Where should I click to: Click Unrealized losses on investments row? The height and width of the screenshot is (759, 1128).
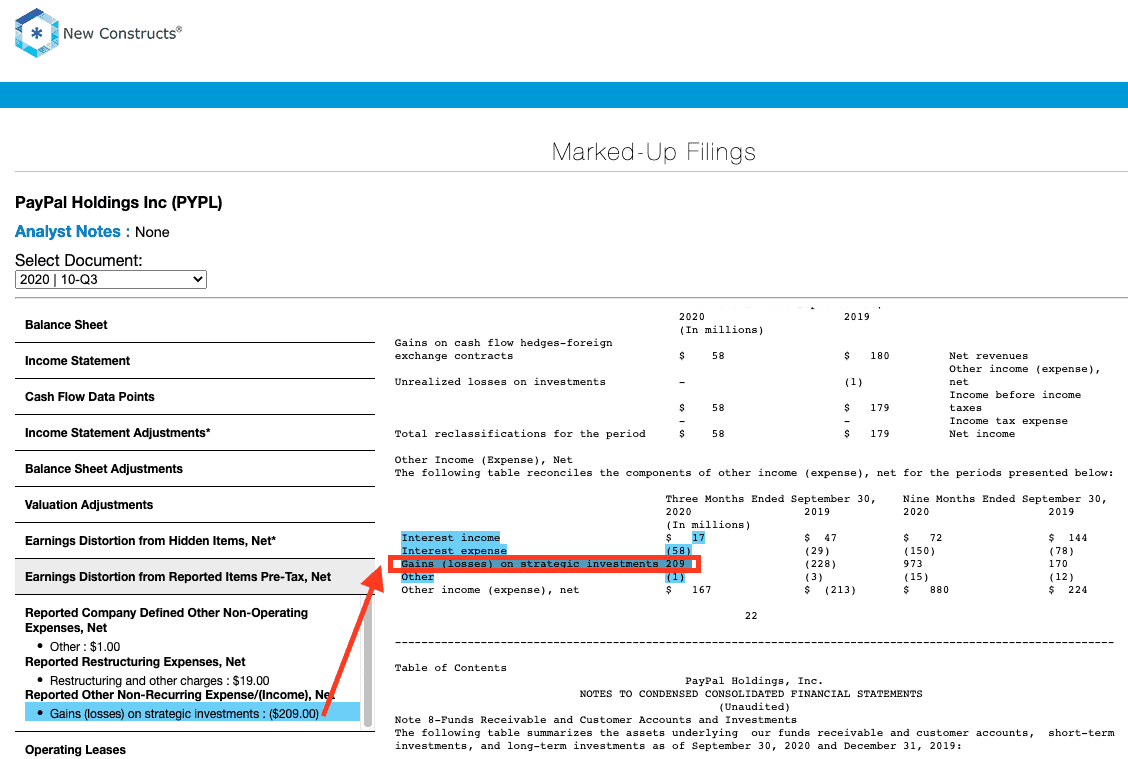(628, 382)
